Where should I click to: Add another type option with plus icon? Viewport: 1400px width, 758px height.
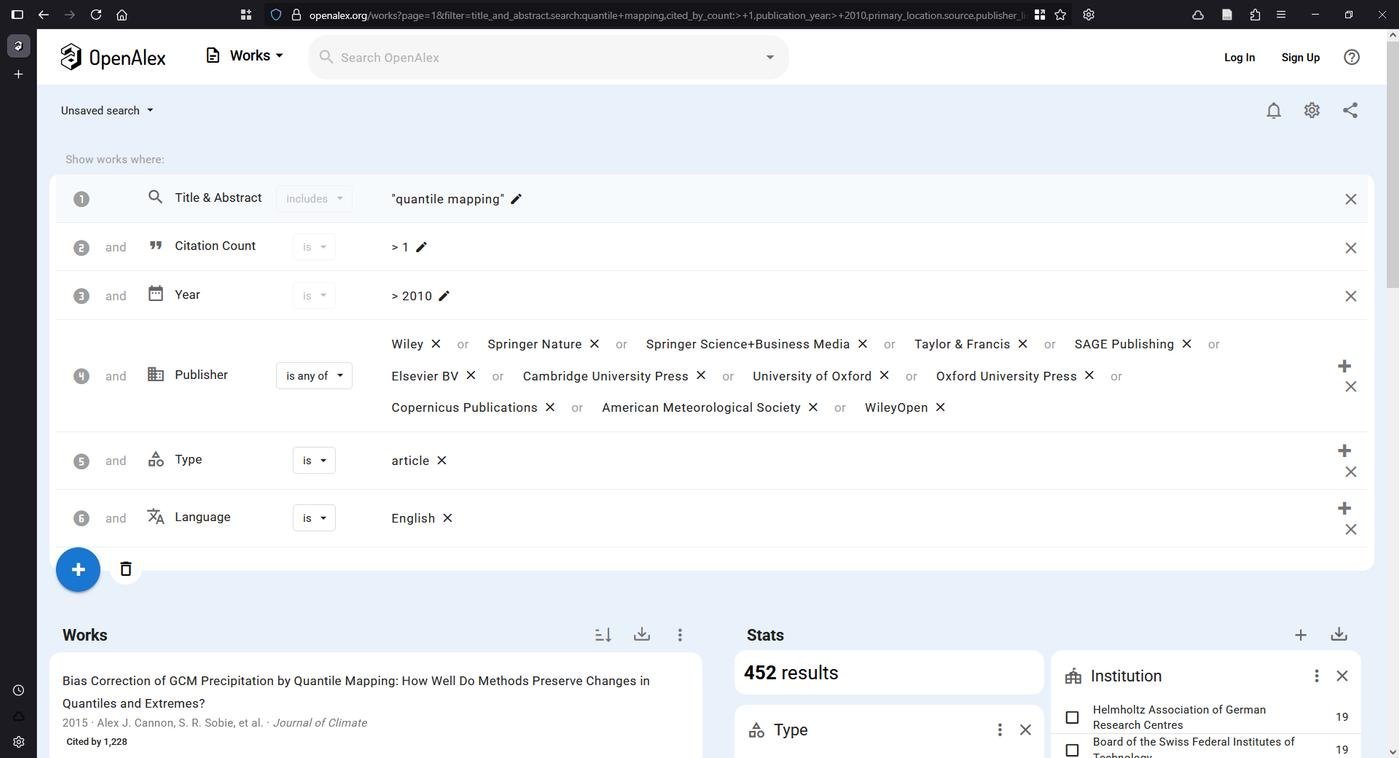1344,451
